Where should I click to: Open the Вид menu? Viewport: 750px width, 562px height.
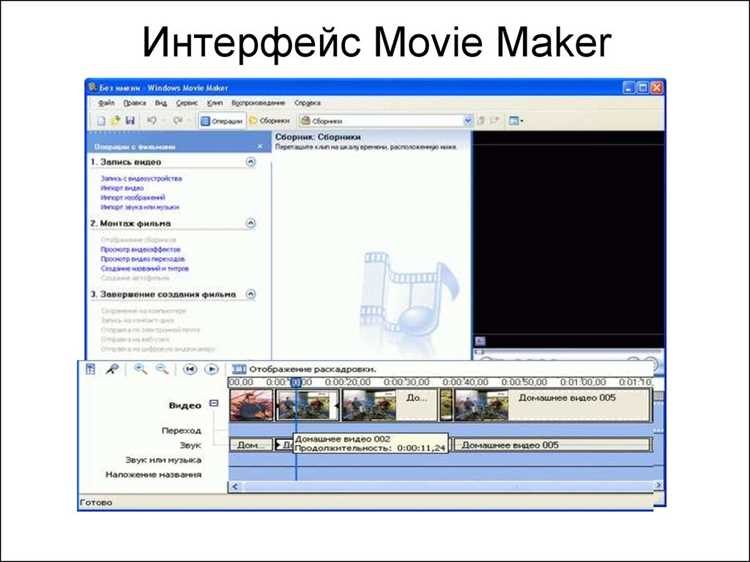tap(161, 103)
